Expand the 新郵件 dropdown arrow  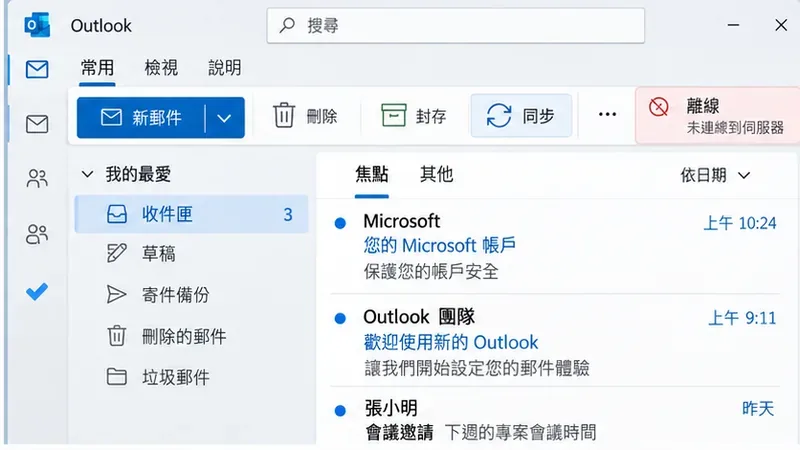coord(224,118)
